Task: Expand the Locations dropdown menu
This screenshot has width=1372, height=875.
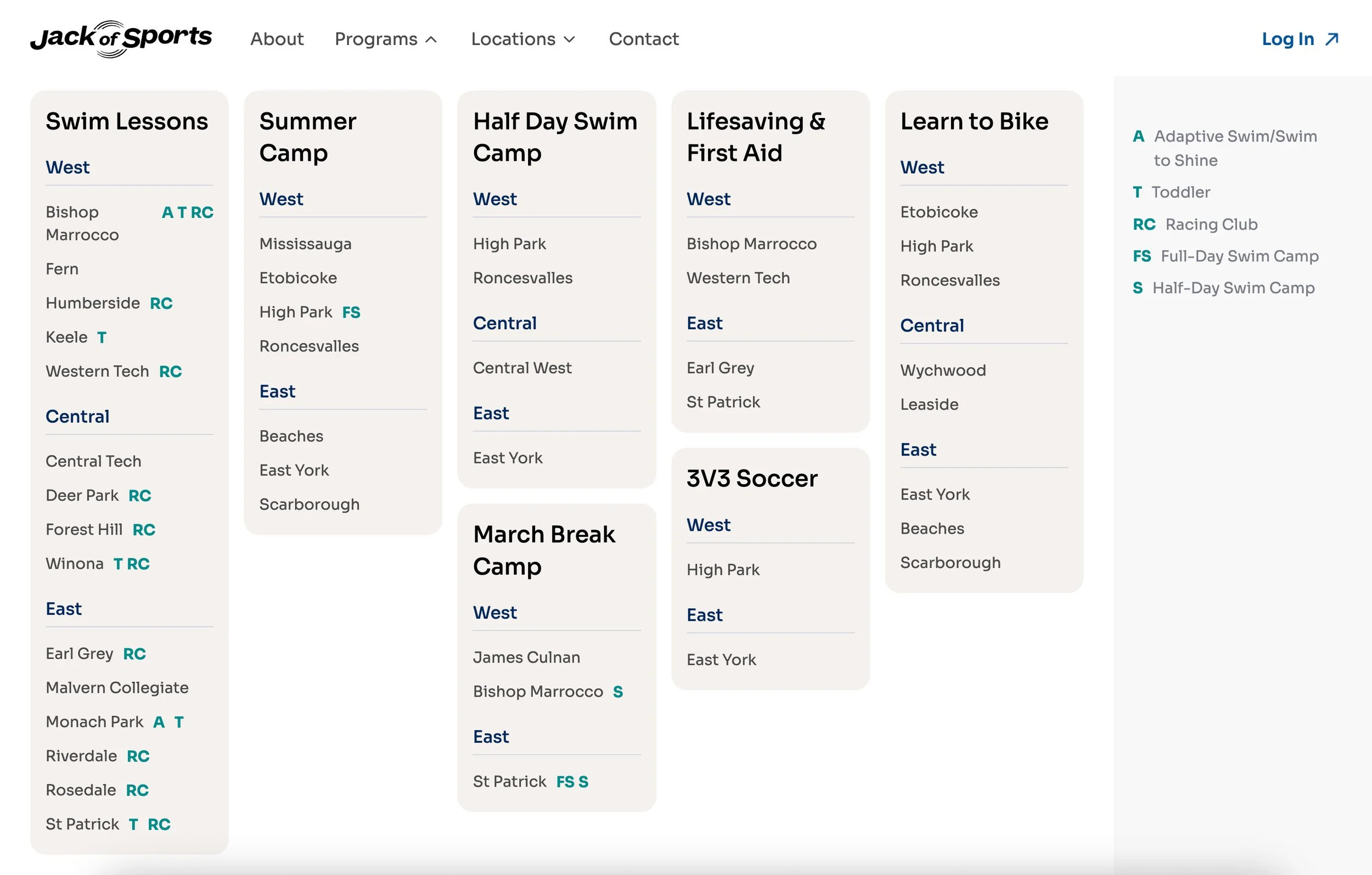Action: [x=513, y=39]
